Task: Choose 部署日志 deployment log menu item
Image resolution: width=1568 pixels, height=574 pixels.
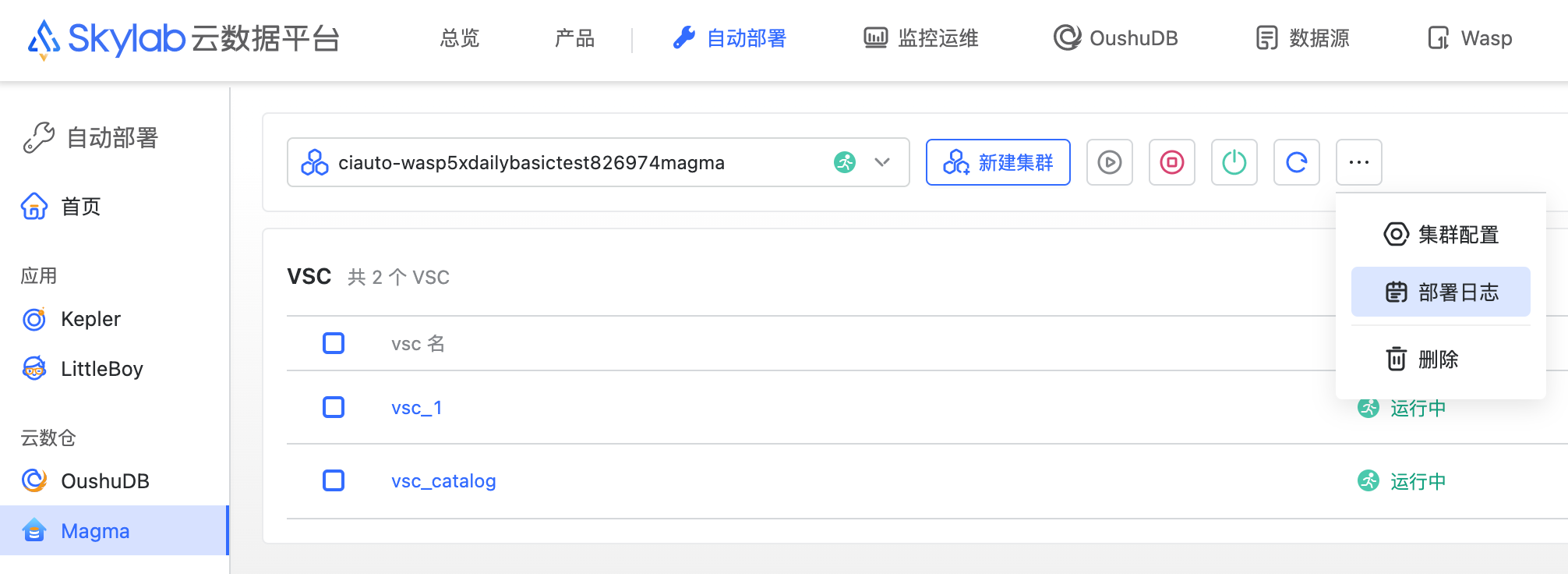Action: [1441, 292]
